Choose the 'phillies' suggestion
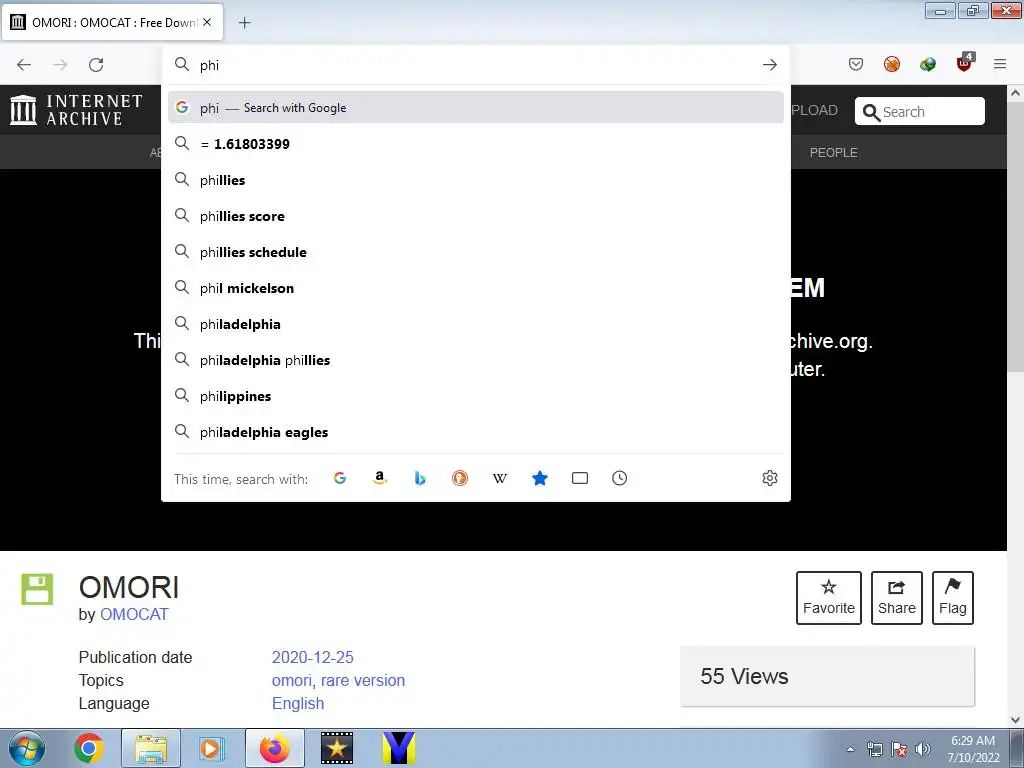Image resolution: width=1024 pixels, height=768 pixels. (476, 180)
